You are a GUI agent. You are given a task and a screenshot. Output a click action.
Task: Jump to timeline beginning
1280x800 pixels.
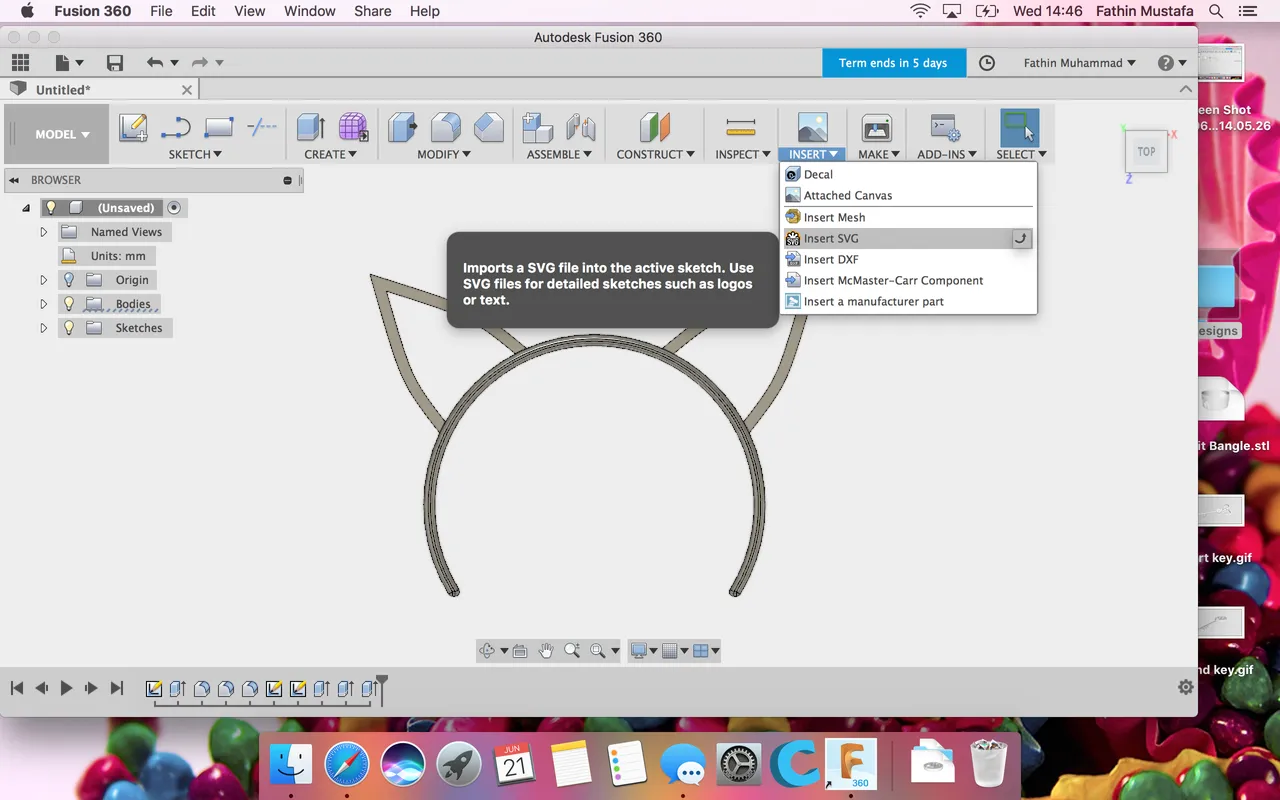coord(17,688)
